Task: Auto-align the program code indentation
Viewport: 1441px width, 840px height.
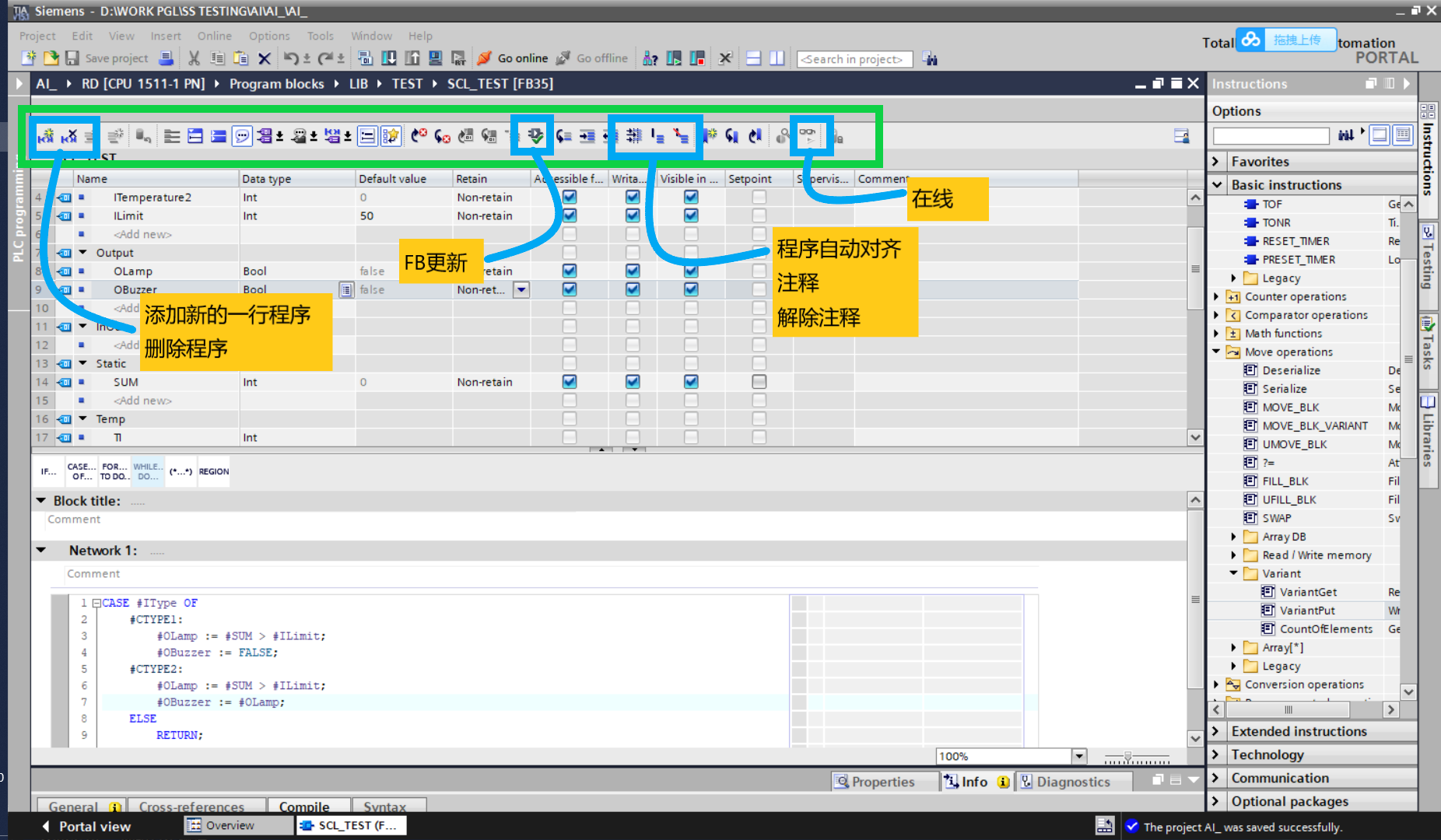Action: [634, 136]
